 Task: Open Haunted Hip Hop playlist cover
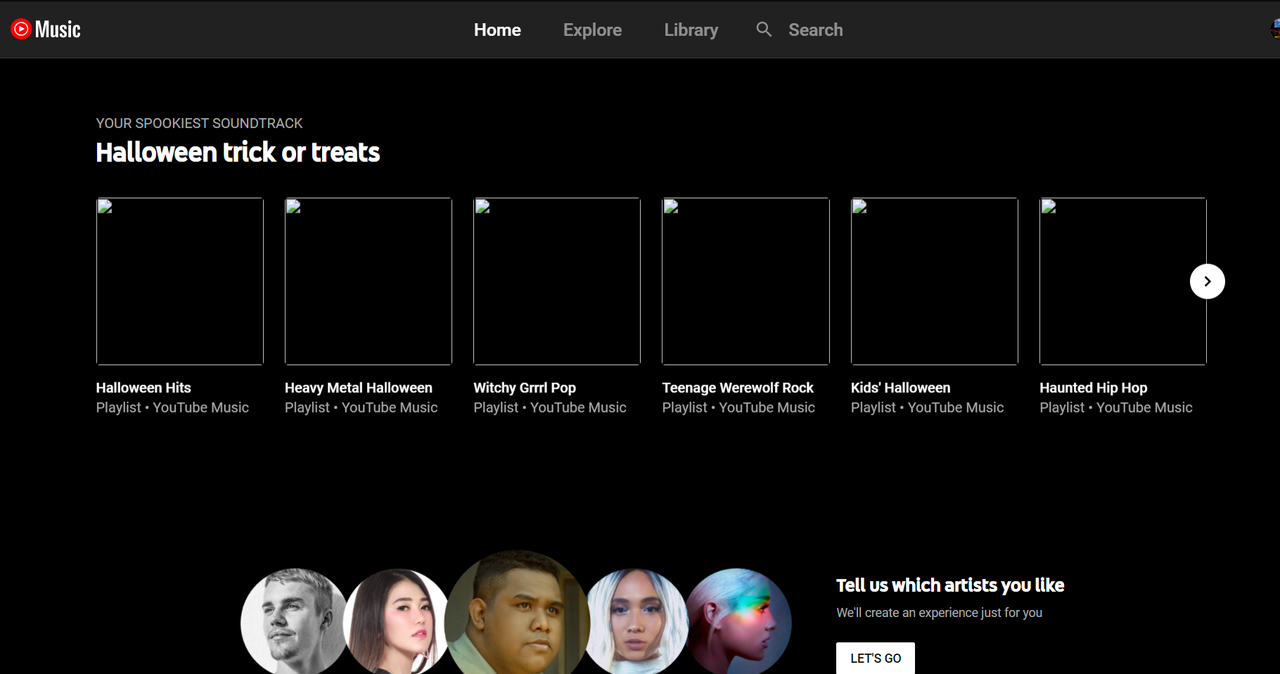pyautogui.click(x=1123, y=281)
